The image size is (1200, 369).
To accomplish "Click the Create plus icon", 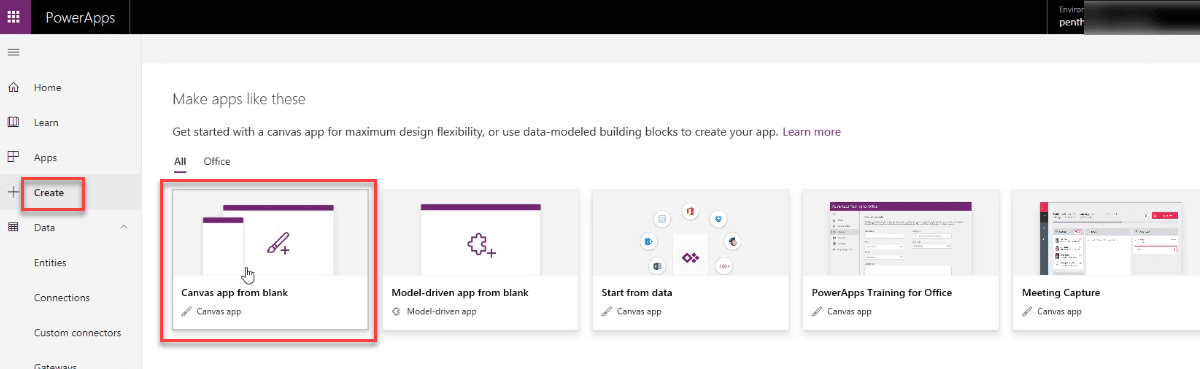I will click(x=14, y=192).
